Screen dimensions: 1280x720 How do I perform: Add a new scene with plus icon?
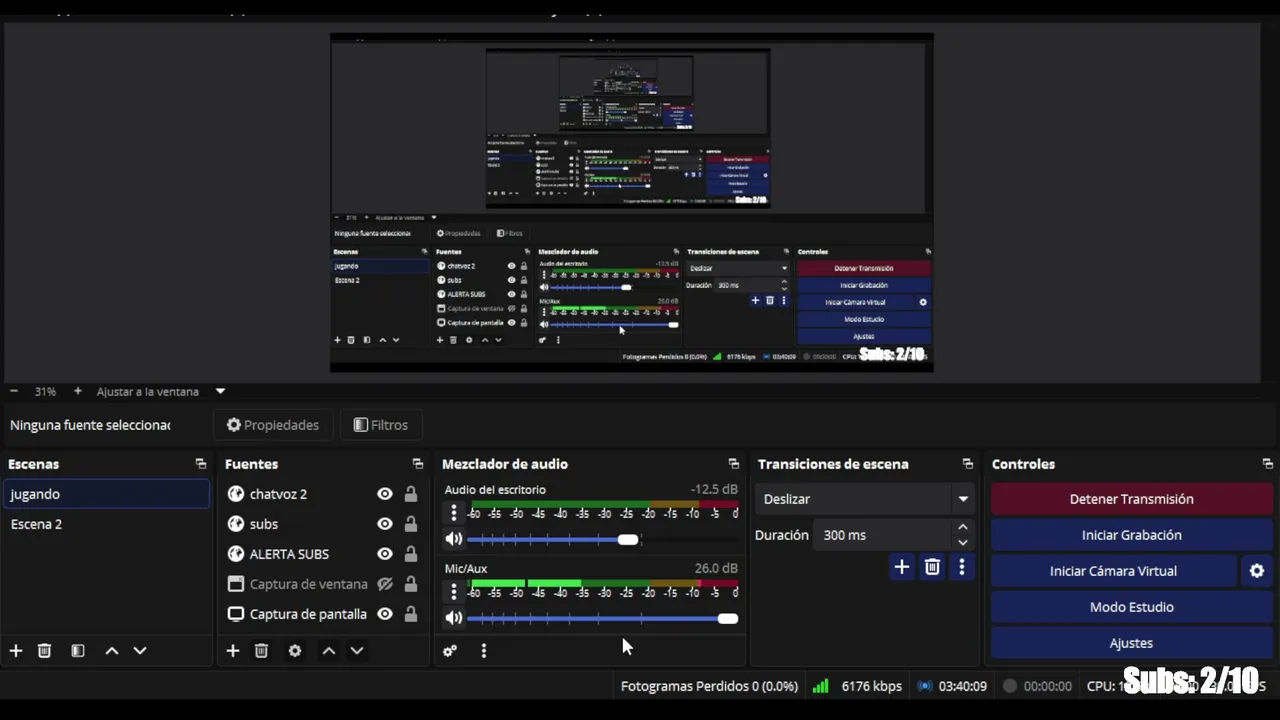click(x=16, y=651)
